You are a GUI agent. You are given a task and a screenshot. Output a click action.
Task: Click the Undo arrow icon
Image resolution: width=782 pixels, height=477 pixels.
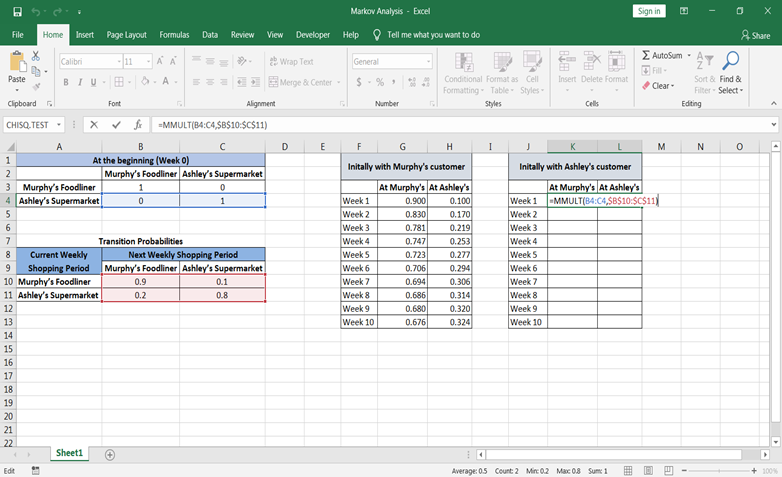point(35,11)
